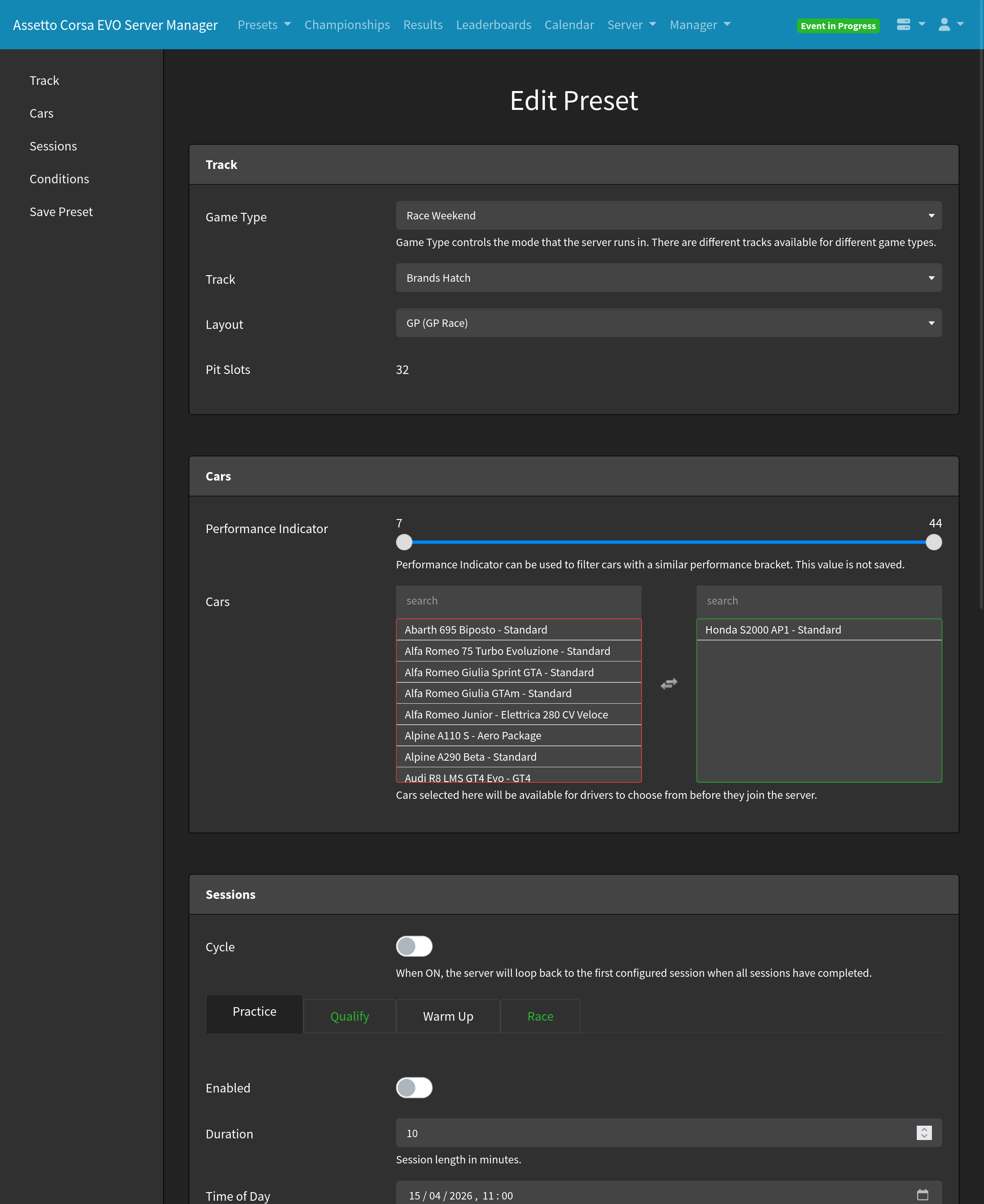Switch to the Qualify session tab
The height and width of the screenshot is (1204, 984).
click(350, 1016)
